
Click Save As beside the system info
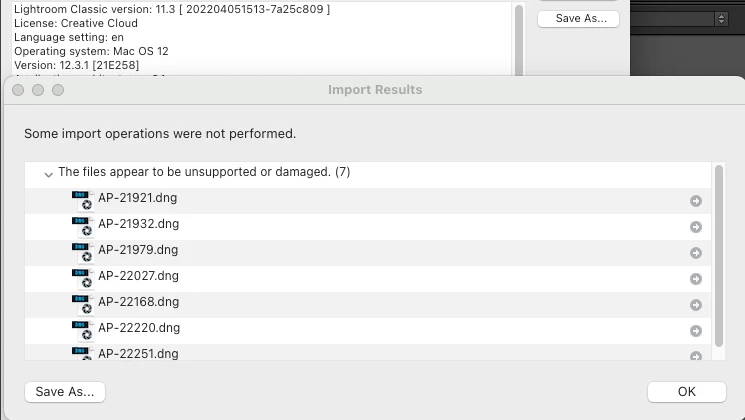point(578,19)
